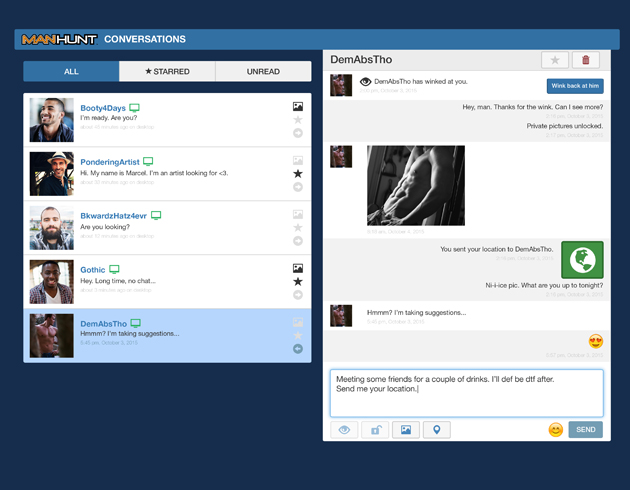This screenshot has height=490, width=630.
Task: Click into the message text box
Action: pos(466,393)
